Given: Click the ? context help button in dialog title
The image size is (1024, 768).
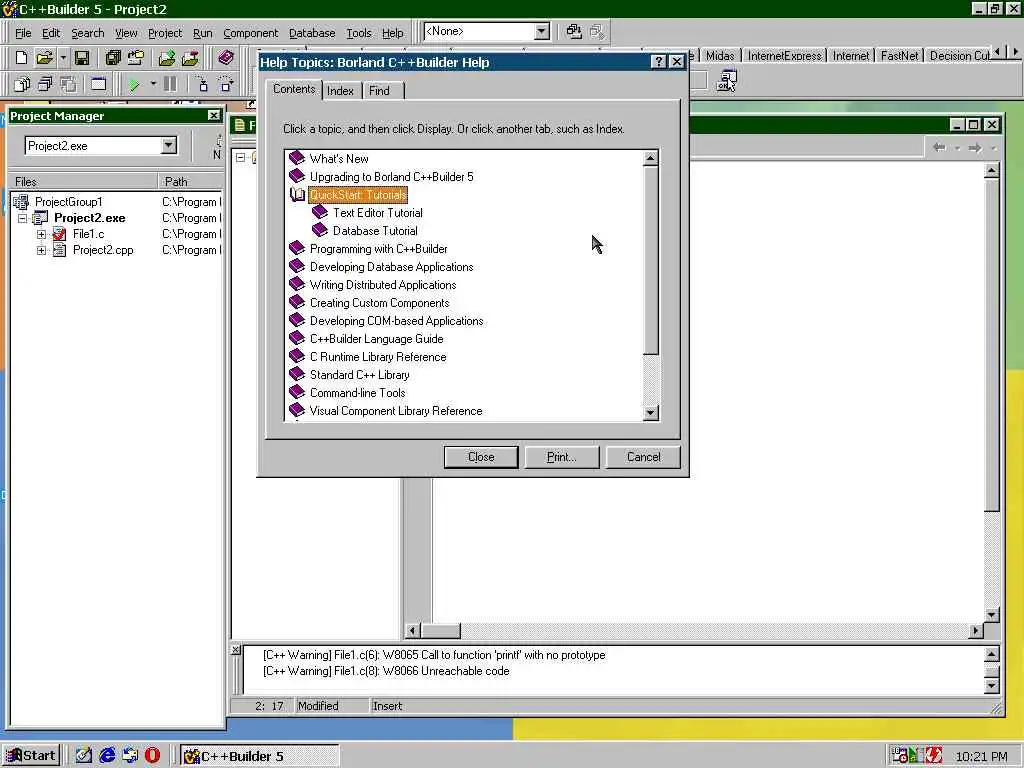Looking at the screenshot, I should click(x=659, y=61).
